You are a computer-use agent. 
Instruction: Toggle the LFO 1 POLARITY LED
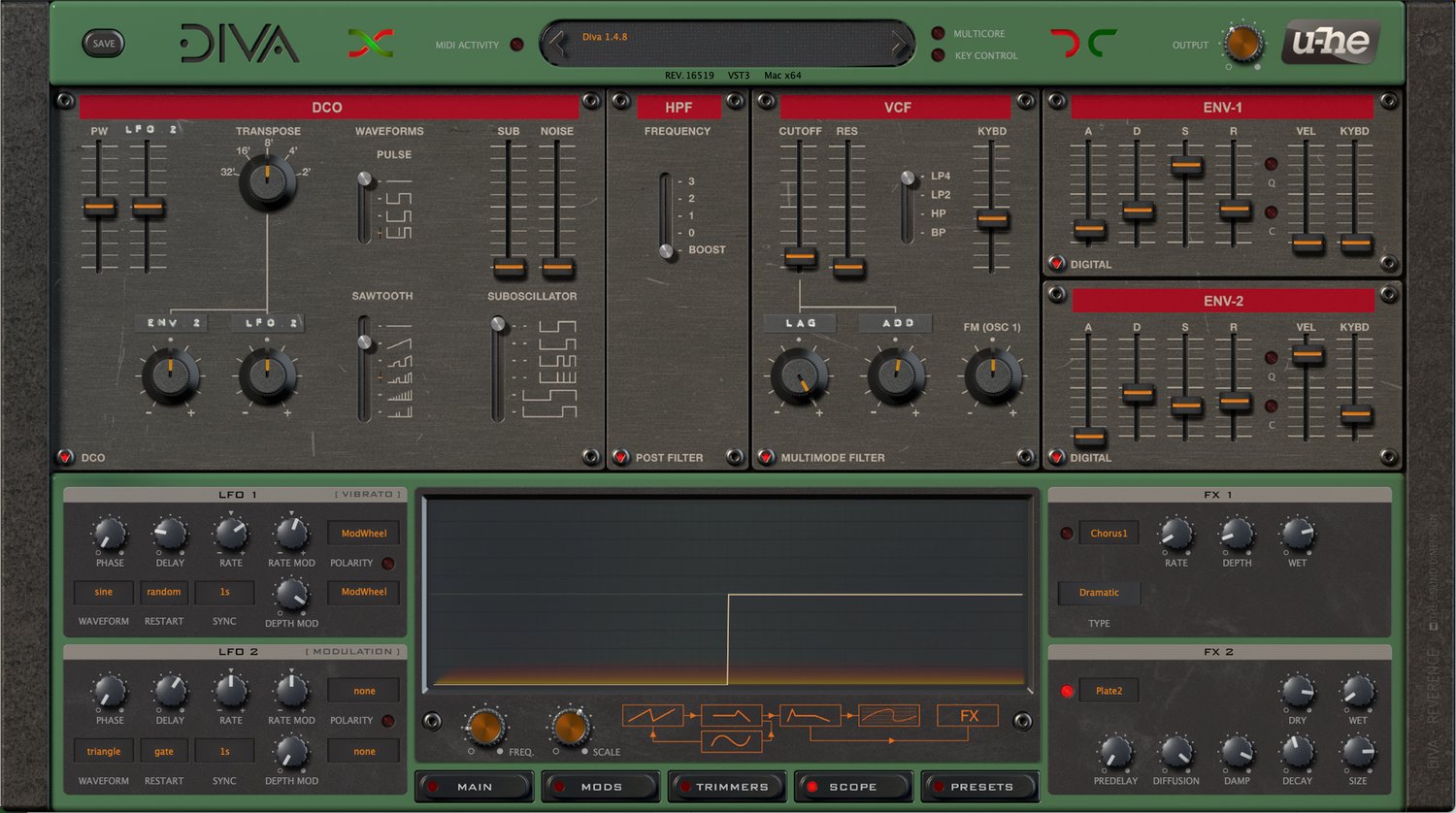coord(388,563)
